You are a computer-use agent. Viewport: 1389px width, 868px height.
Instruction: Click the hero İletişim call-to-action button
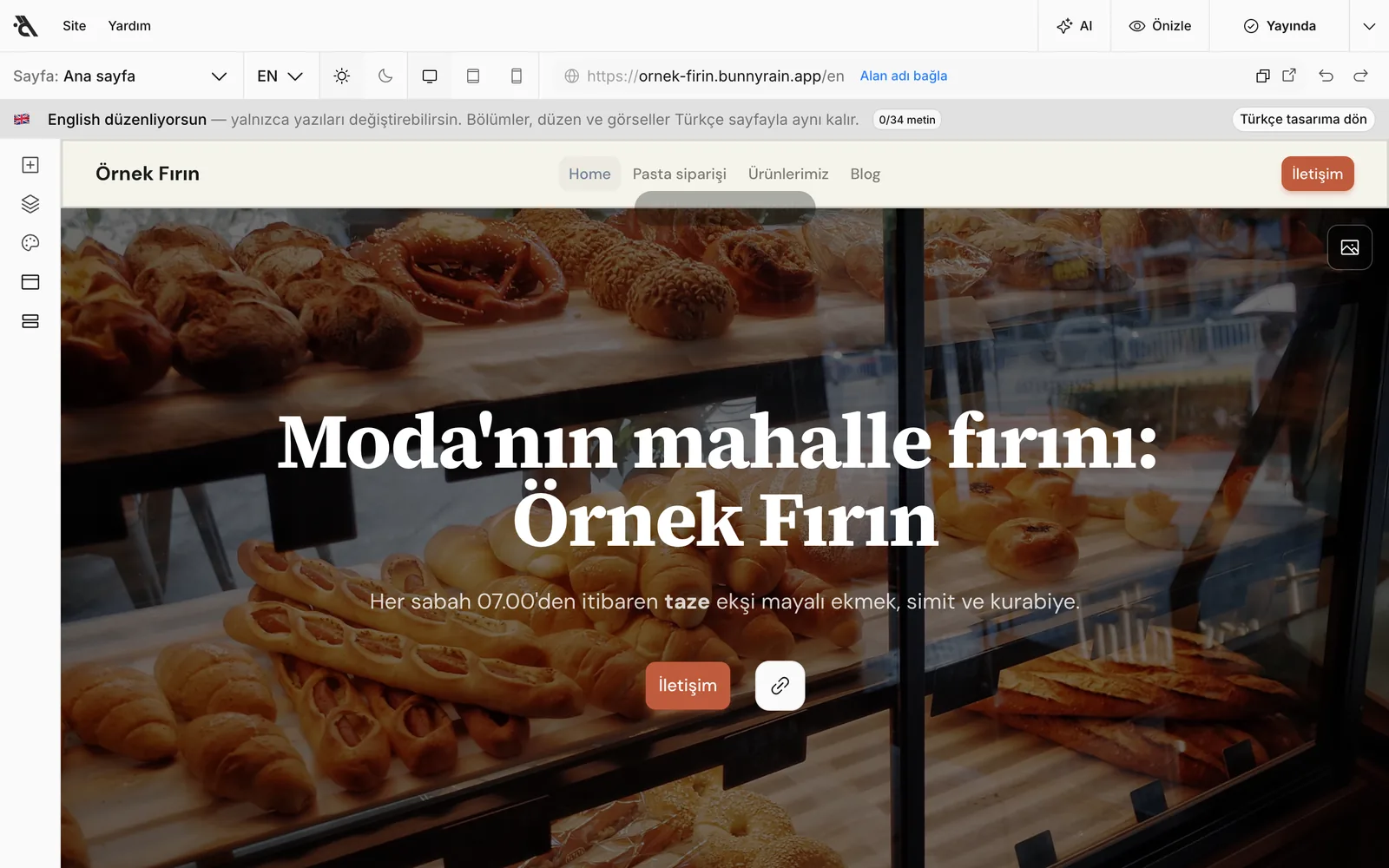[688, 686]
